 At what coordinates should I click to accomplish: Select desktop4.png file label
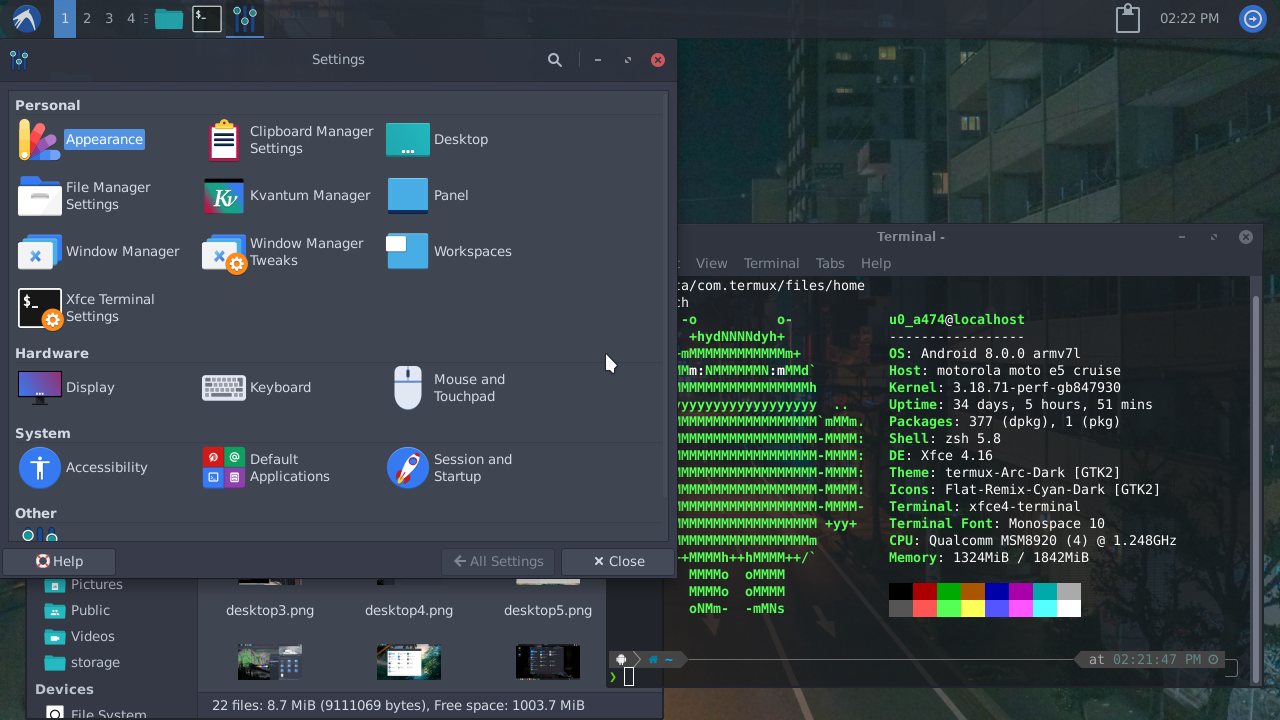[409, 610]
